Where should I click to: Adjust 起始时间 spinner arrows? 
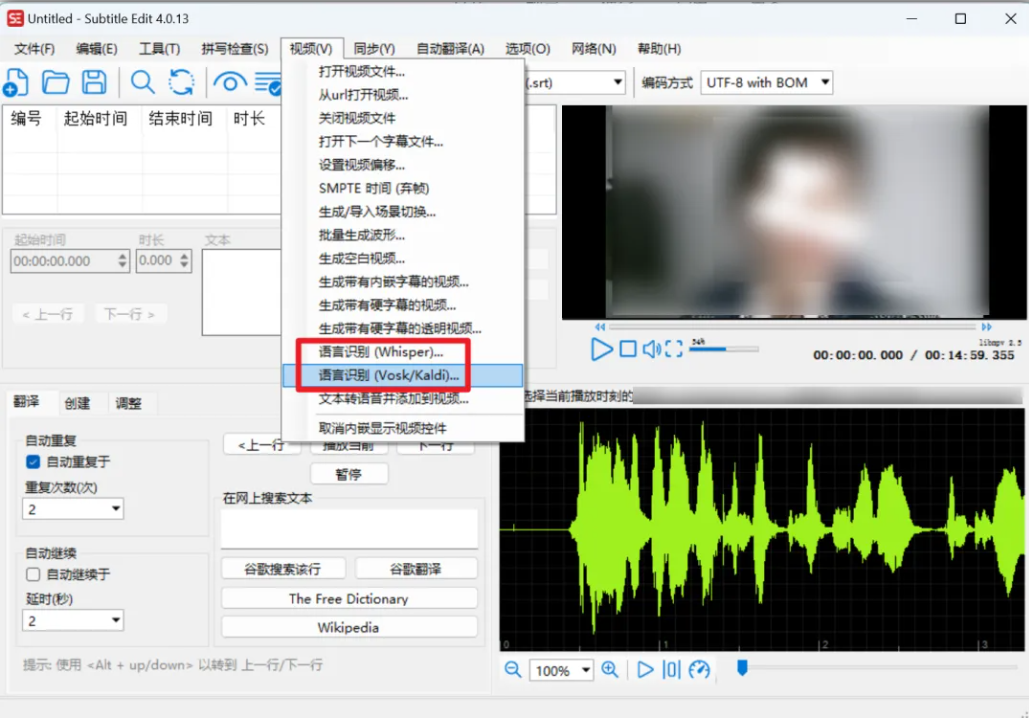tap(122, 261)
